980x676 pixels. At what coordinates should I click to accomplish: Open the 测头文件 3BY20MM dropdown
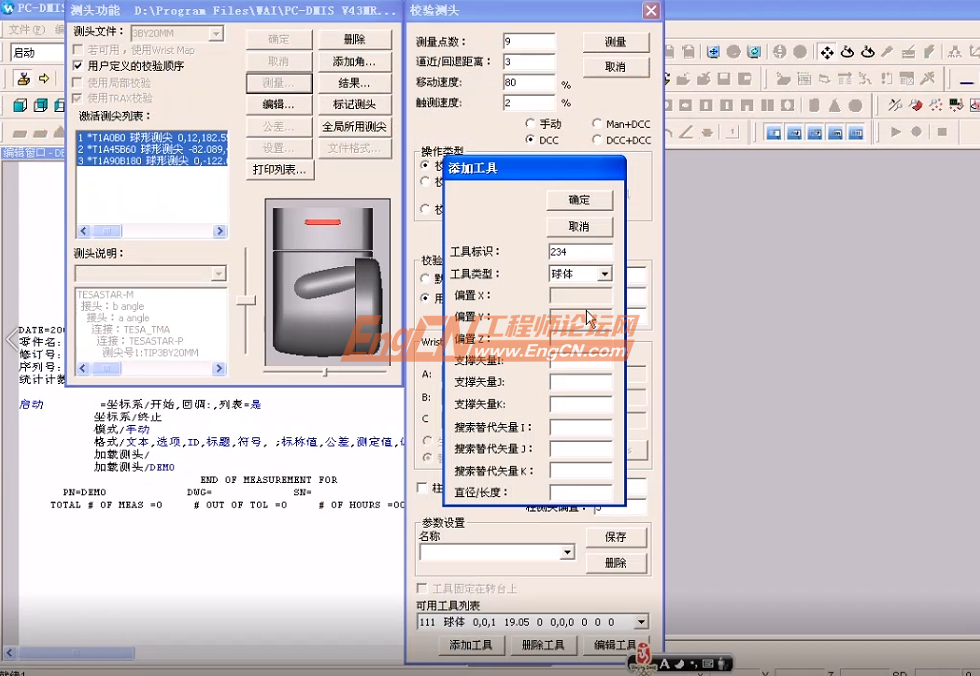pyautogui.click(x=216, y=33)
